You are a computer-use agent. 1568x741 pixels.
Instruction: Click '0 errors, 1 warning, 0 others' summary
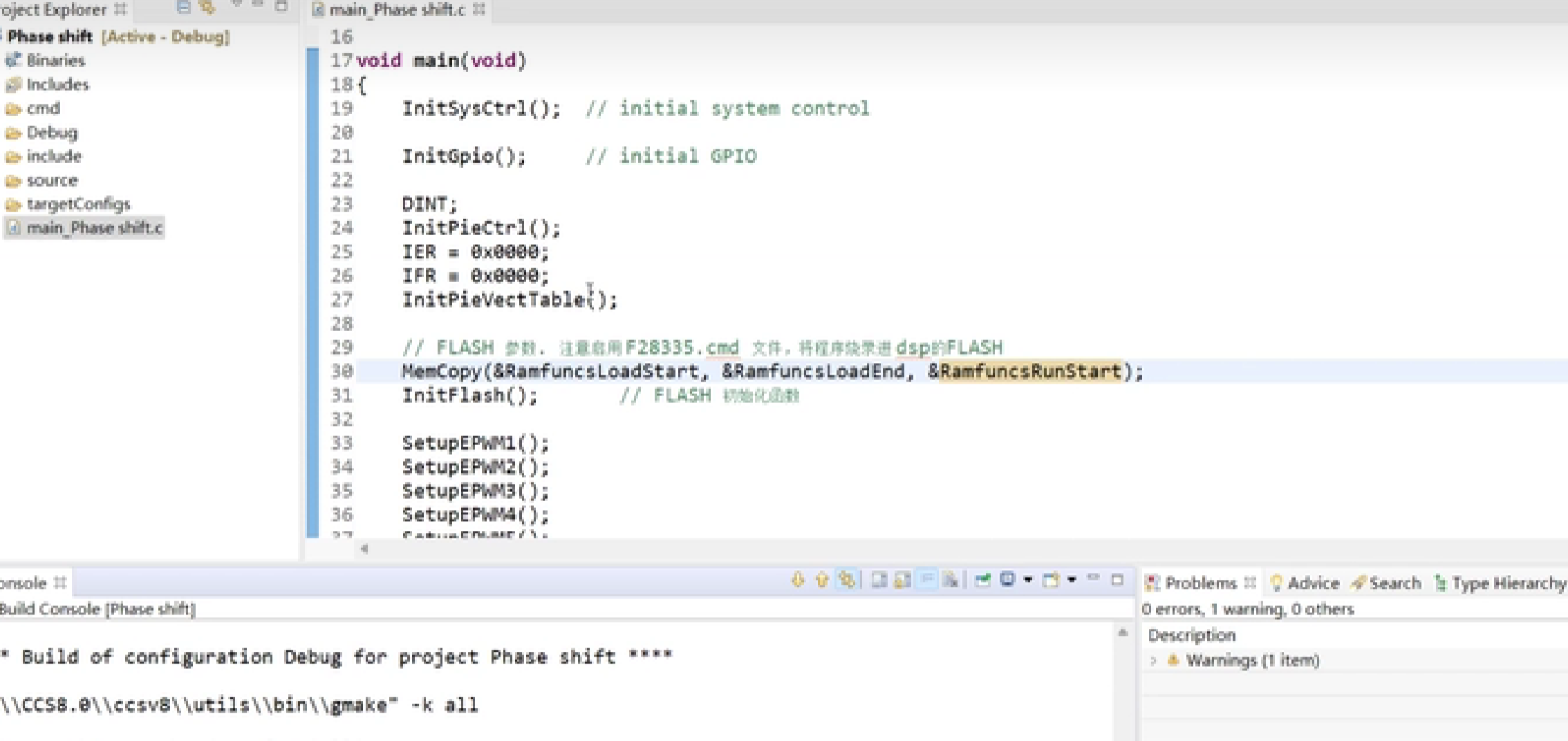point(1248,609)
